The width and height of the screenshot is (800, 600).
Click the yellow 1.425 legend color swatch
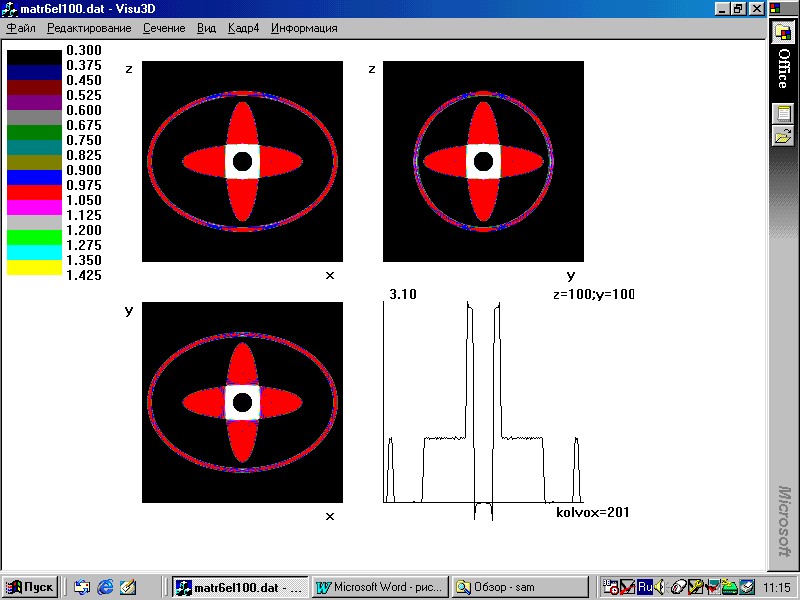point(35,268)
